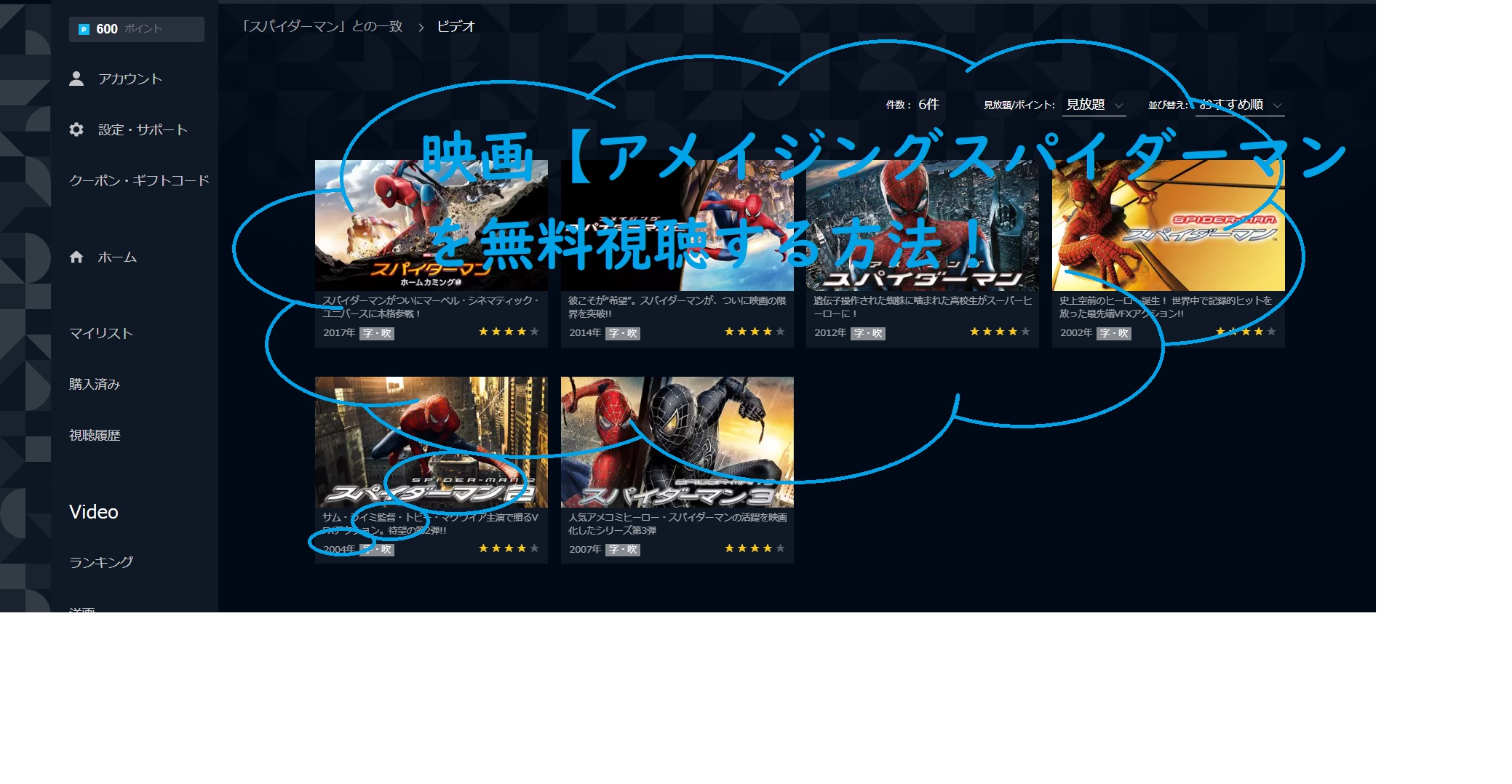Click the 2002年 year label
This screenshot has height=784, width=1512.
(1076, 332)
